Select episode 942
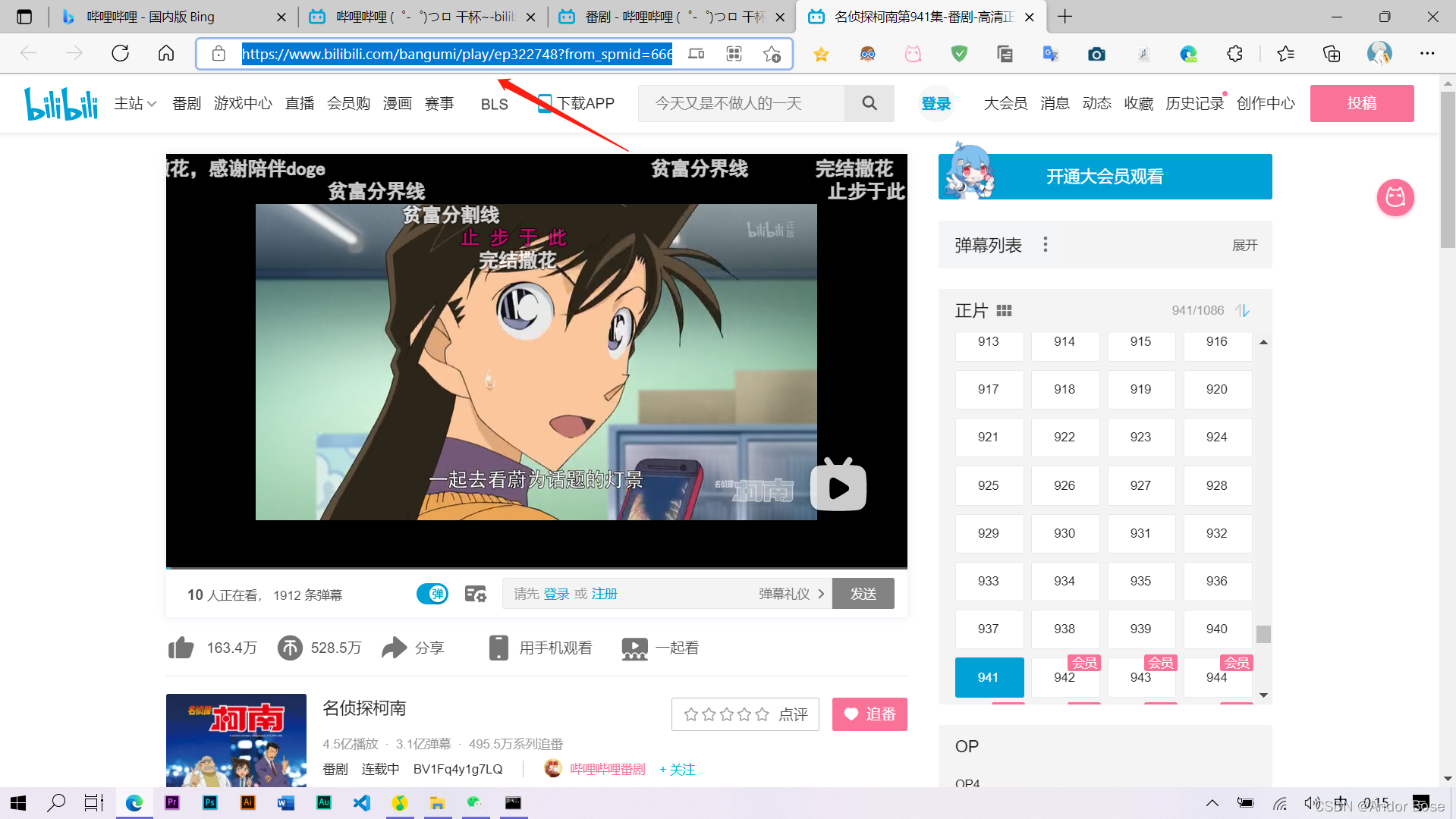1456x819 pixels. (x=1064, y=677)
